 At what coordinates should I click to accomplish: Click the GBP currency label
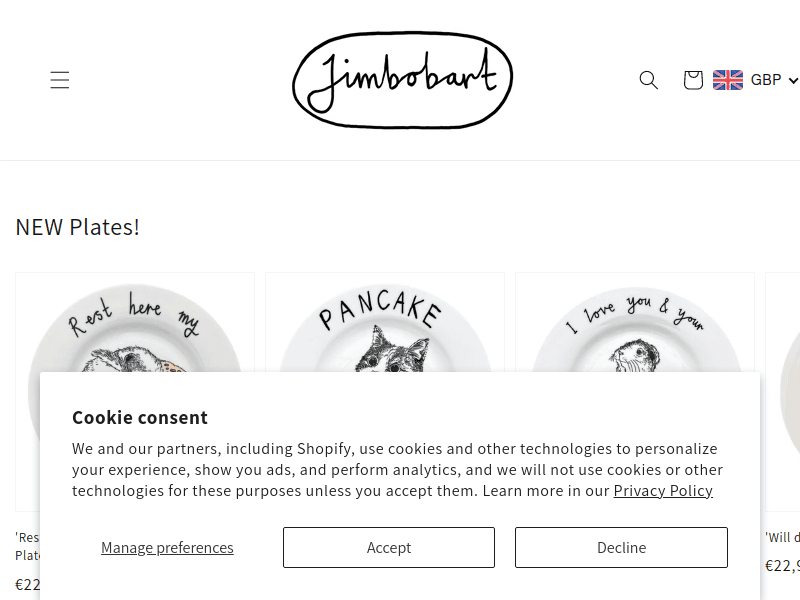[766, 80]
